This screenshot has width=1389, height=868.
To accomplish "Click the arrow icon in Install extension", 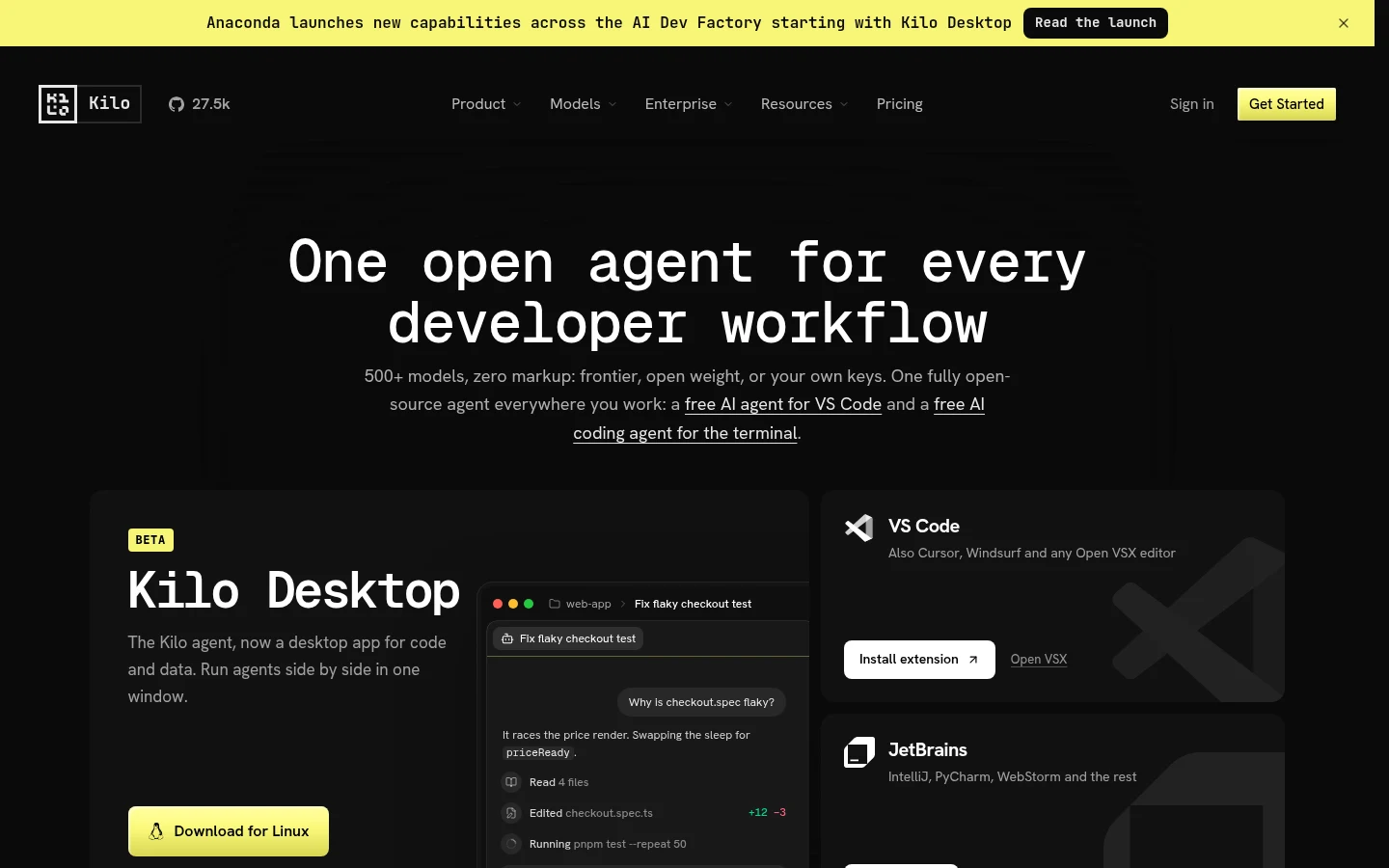I will [973, 660].
